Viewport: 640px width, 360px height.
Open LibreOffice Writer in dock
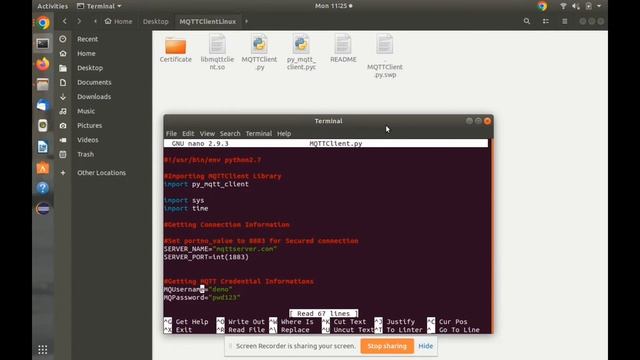[43, 147]
